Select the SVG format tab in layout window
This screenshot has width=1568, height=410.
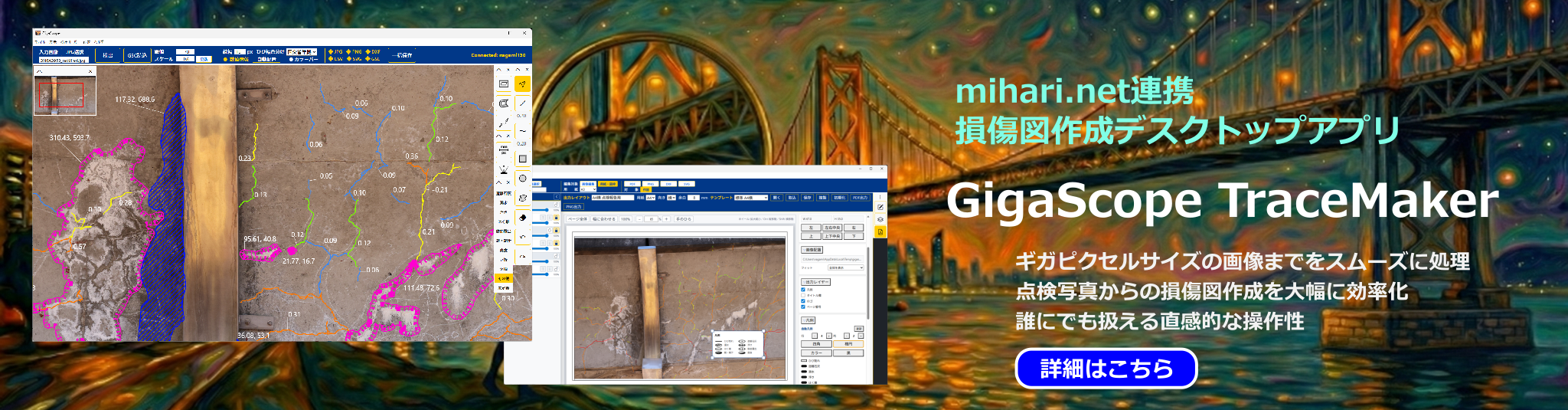[687, 184]
